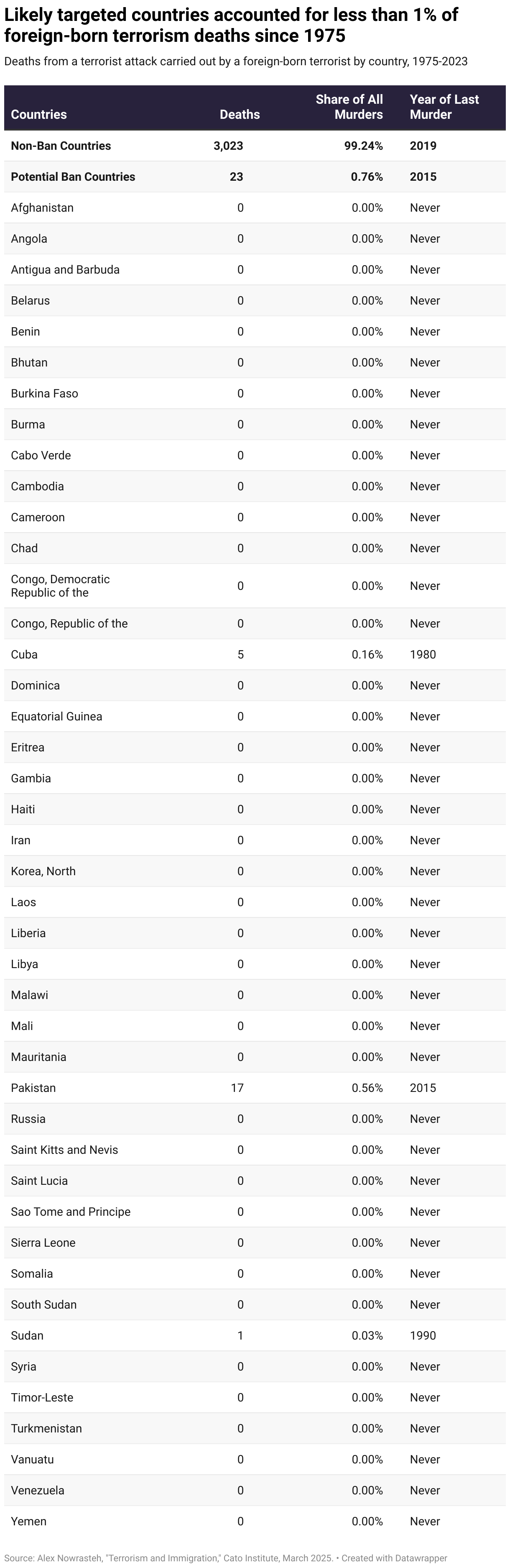Click the Countries column header

click(39, 115)
